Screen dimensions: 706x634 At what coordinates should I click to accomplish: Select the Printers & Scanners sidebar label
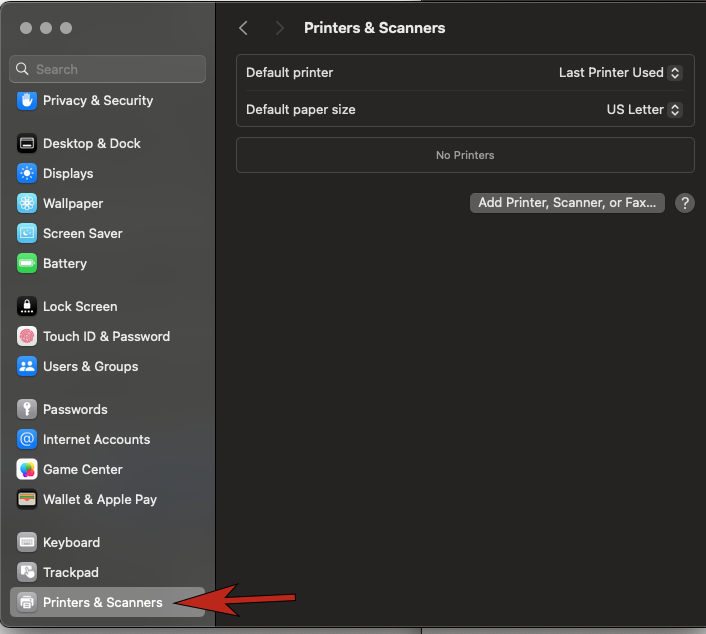[103, 602]
